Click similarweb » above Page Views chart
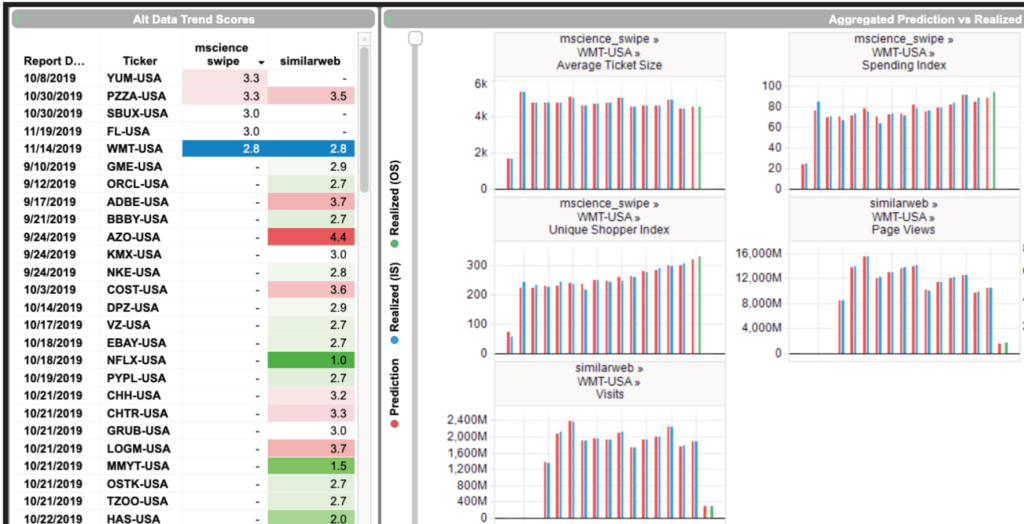 [x=904, y=204]
